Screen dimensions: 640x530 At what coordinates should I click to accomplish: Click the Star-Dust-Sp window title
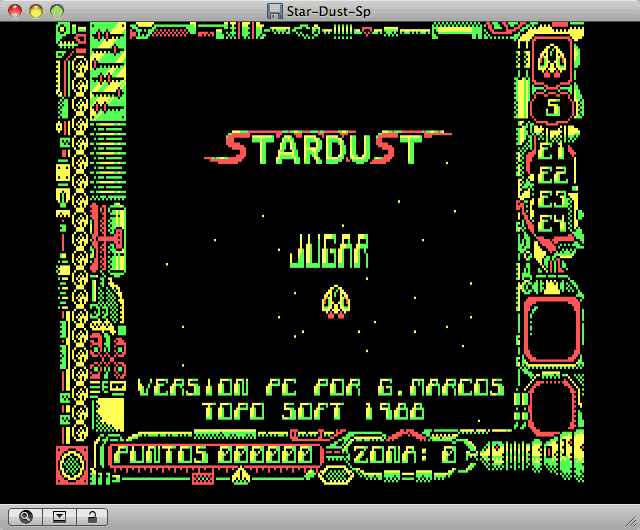click(329, 11)
